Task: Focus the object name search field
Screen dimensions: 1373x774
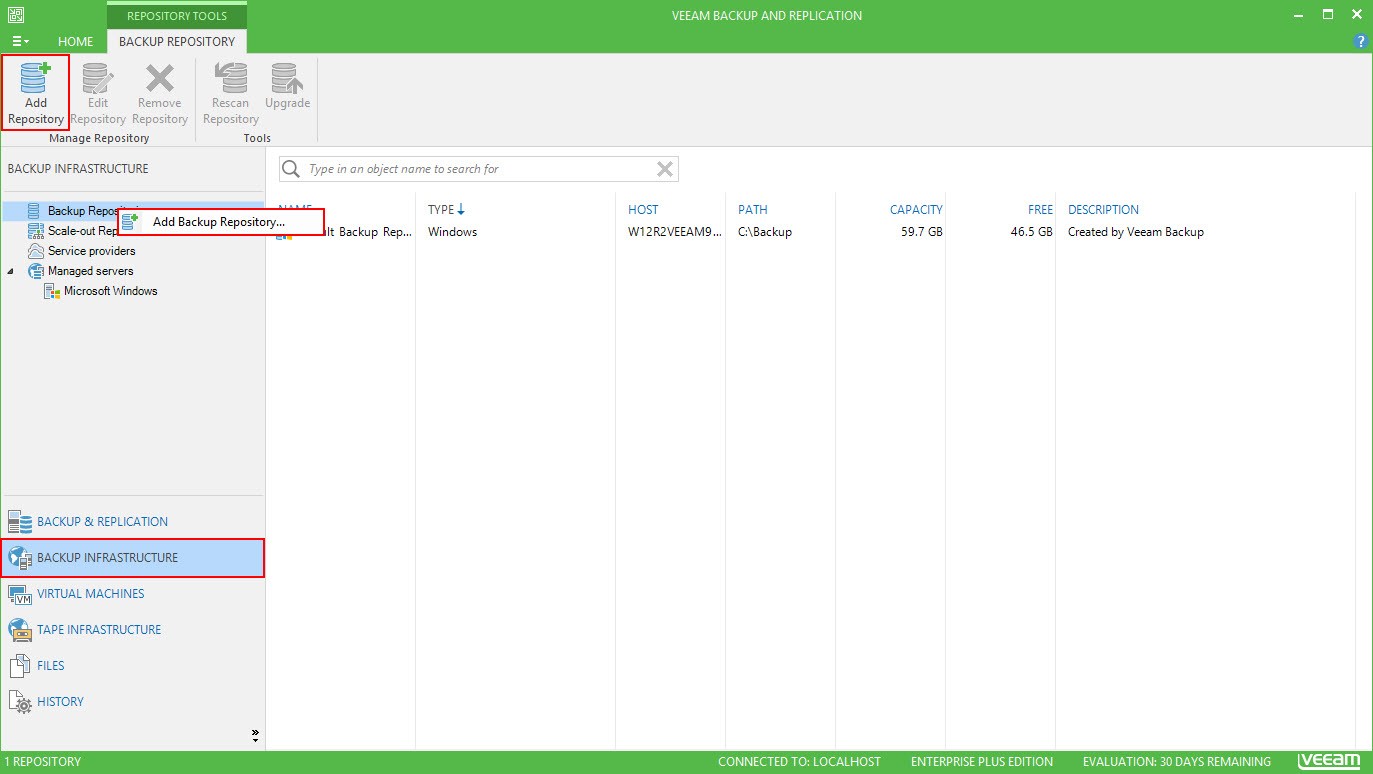Action: point(479,169)
